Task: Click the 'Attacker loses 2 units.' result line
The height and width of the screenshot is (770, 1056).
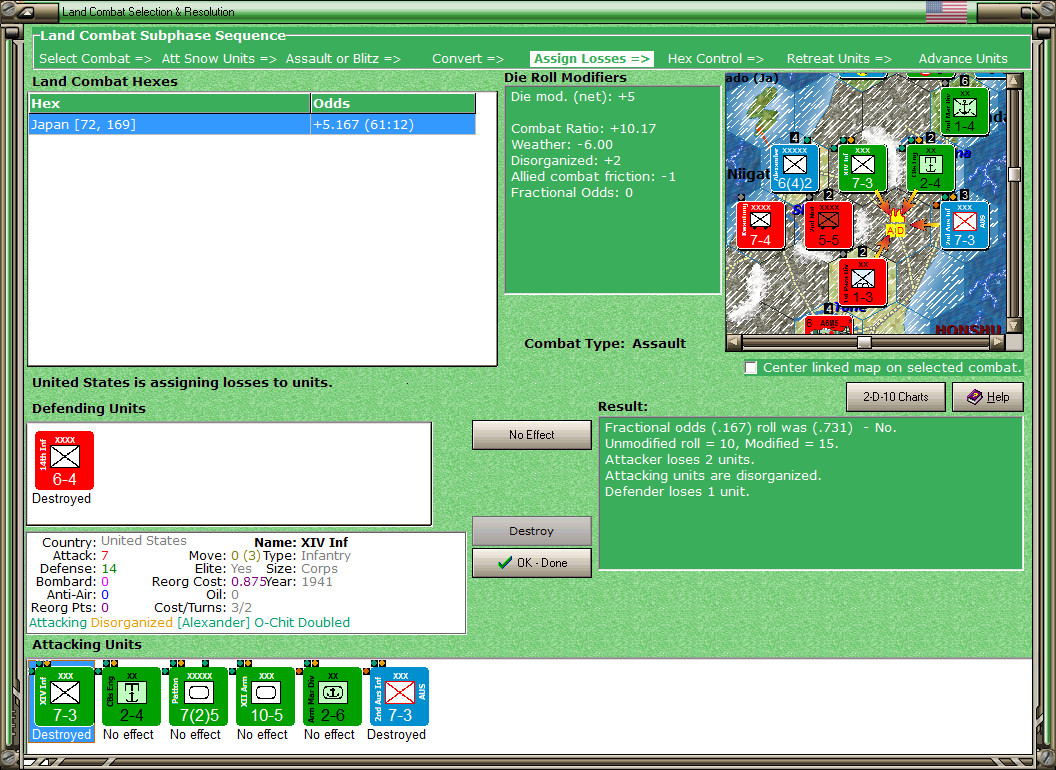Action: (x=680, y=459)
